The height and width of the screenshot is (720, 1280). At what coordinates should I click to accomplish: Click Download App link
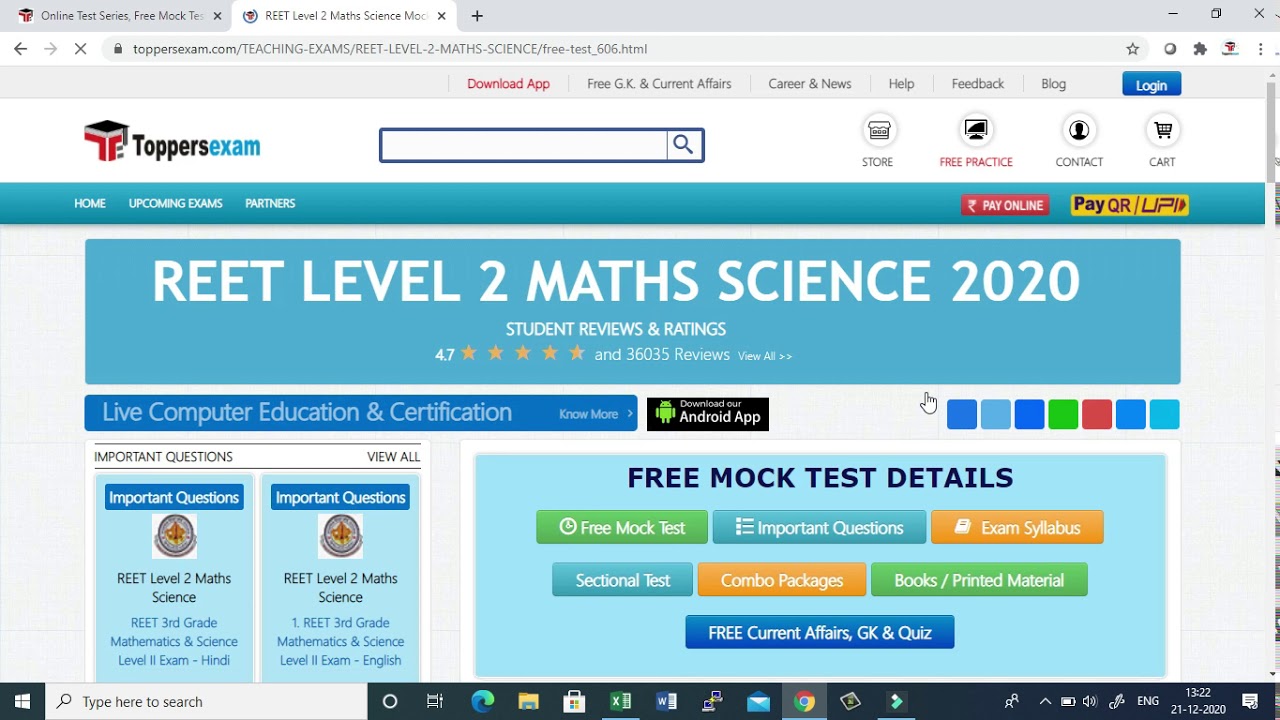point(508,84)
